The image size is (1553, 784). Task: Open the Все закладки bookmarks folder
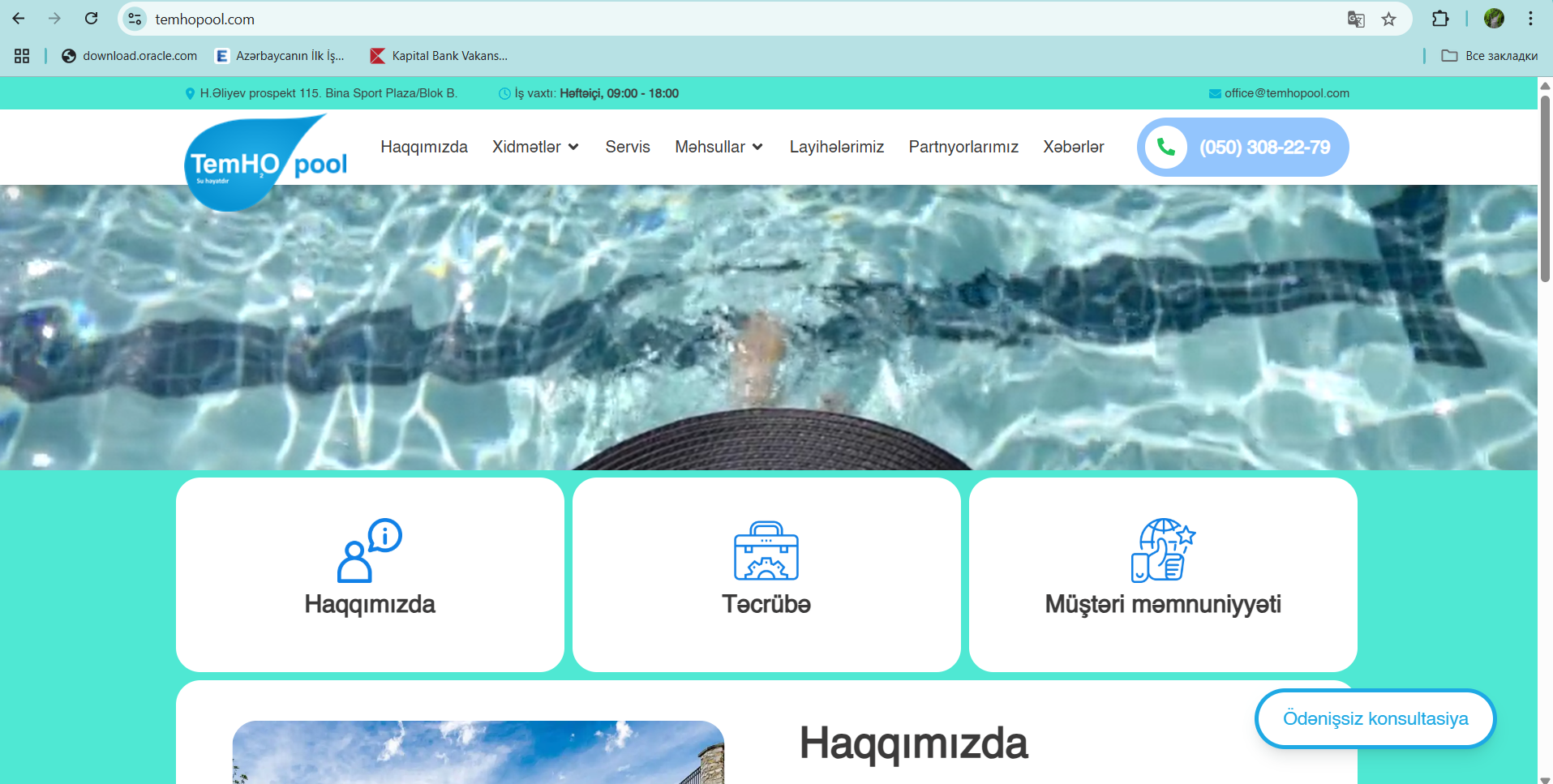(1490, 56)
